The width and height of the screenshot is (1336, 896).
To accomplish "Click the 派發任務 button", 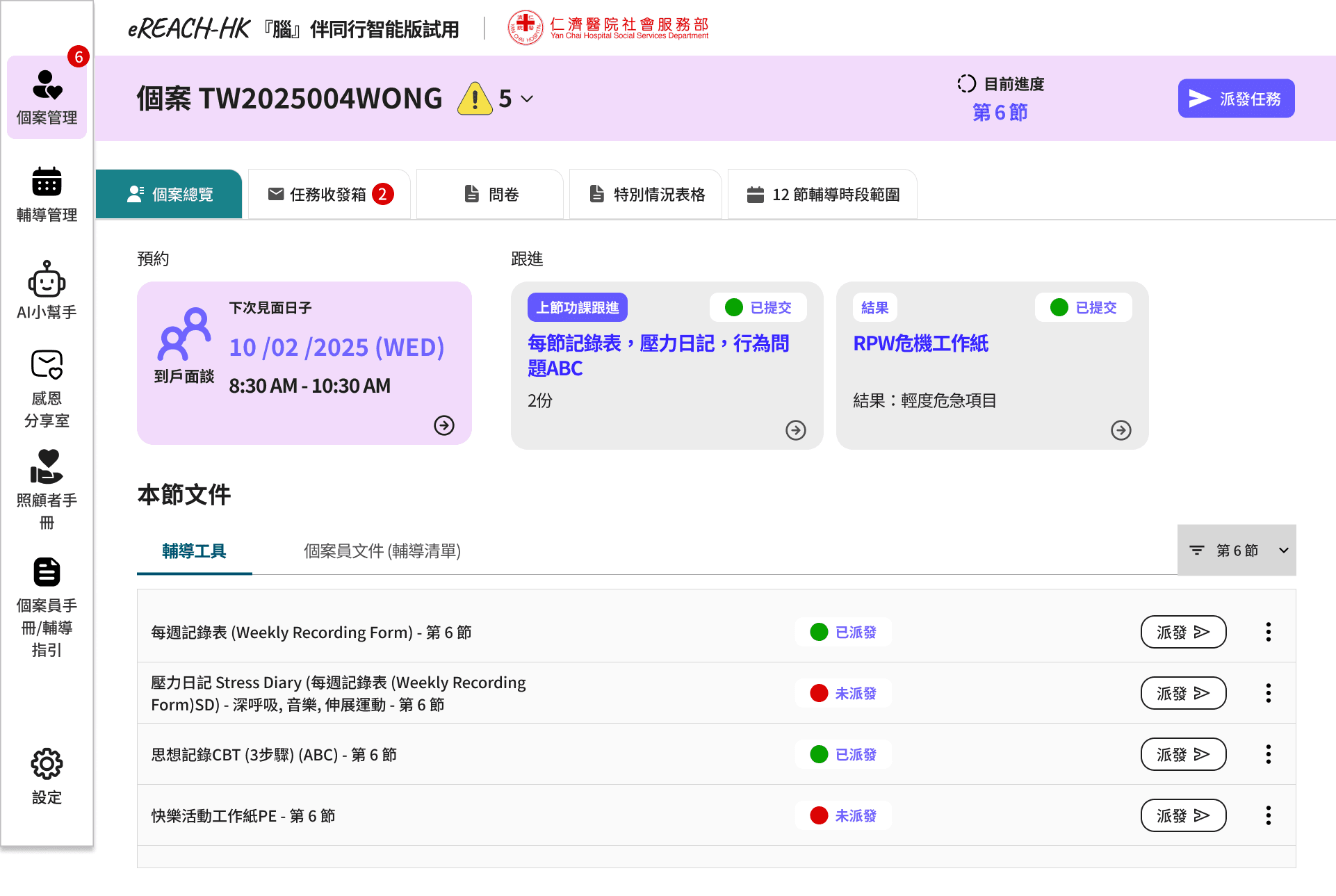I will (1235, 99).
